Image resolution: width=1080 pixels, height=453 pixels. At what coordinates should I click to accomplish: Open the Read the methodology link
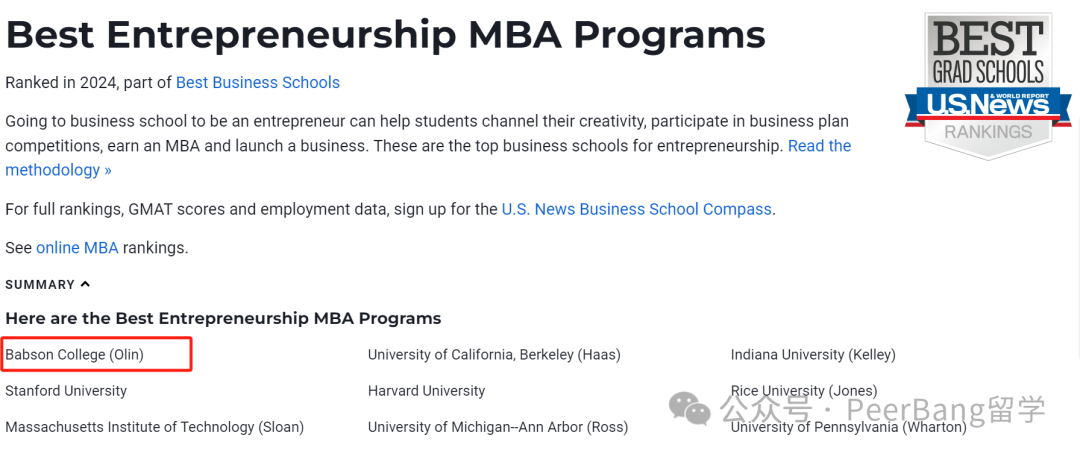tap(428, 158)
